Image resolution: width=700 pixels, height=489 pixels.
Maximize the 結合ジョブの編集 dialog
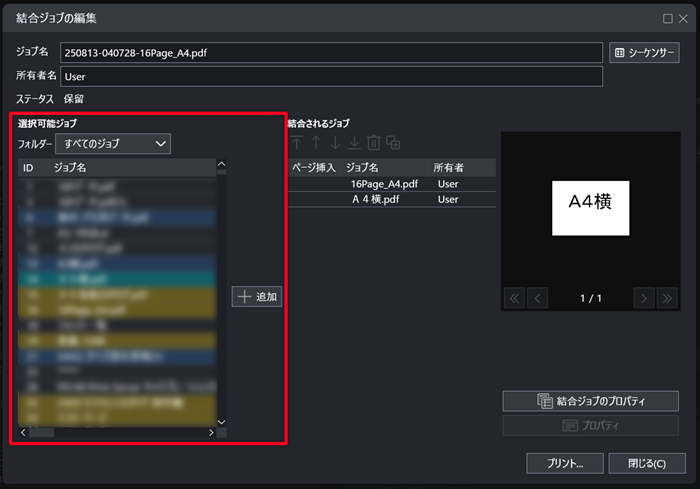pos(668,18)
